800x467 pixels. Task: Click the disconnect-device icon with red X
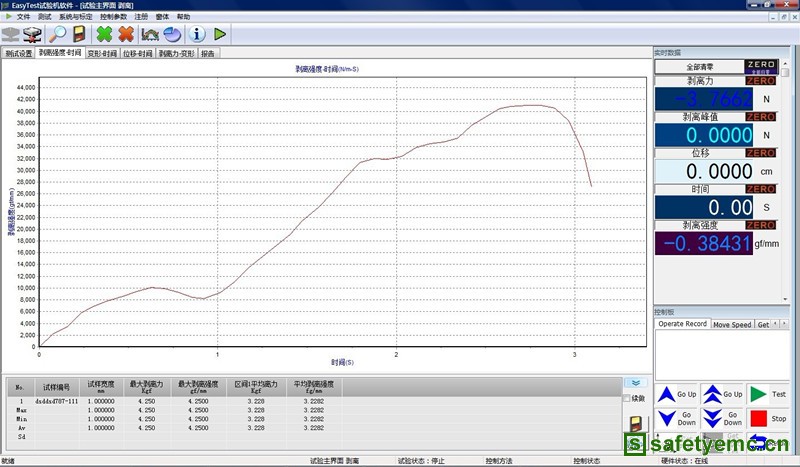(32, 34)
